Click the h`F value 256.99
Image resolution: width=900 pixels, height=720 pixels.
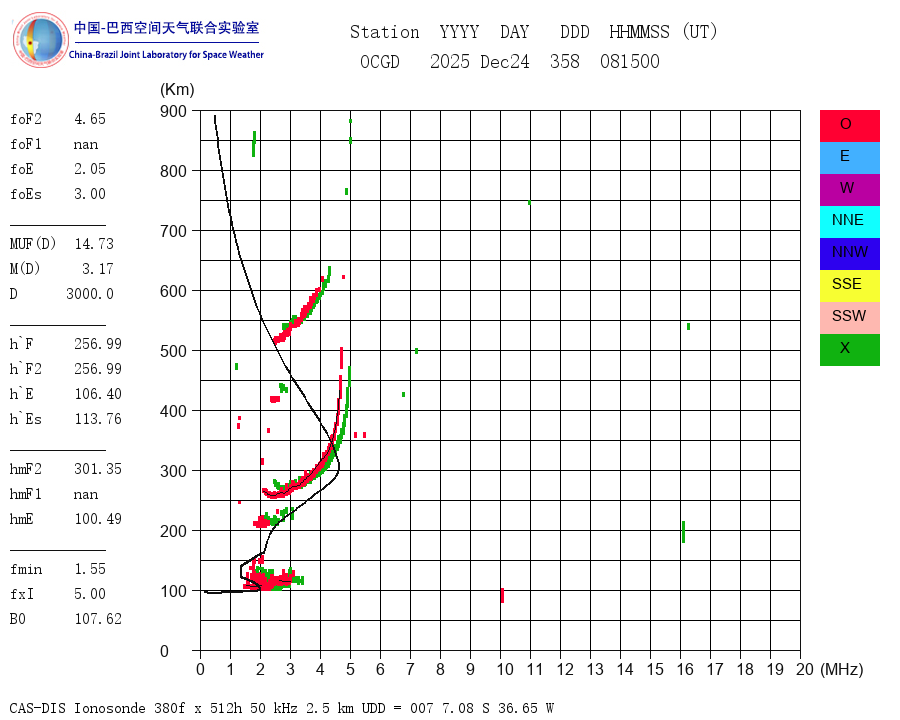tap(98, 344)
